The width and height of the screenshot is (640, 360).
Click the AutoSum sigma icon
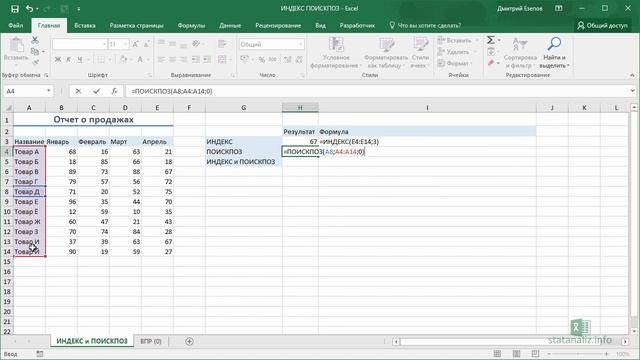[x=491, y=40]
